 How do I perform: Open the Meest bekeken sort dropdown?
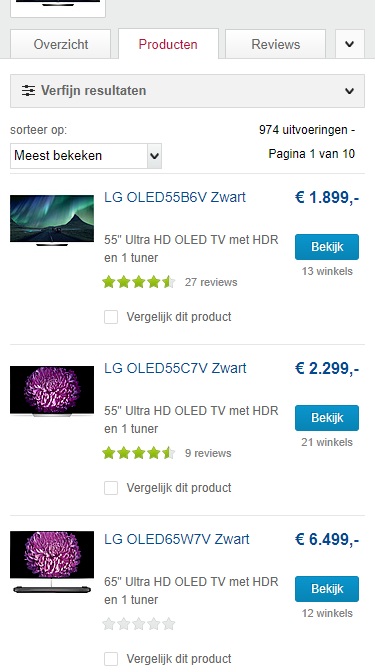pyautogui.click(x=86, y=156)
